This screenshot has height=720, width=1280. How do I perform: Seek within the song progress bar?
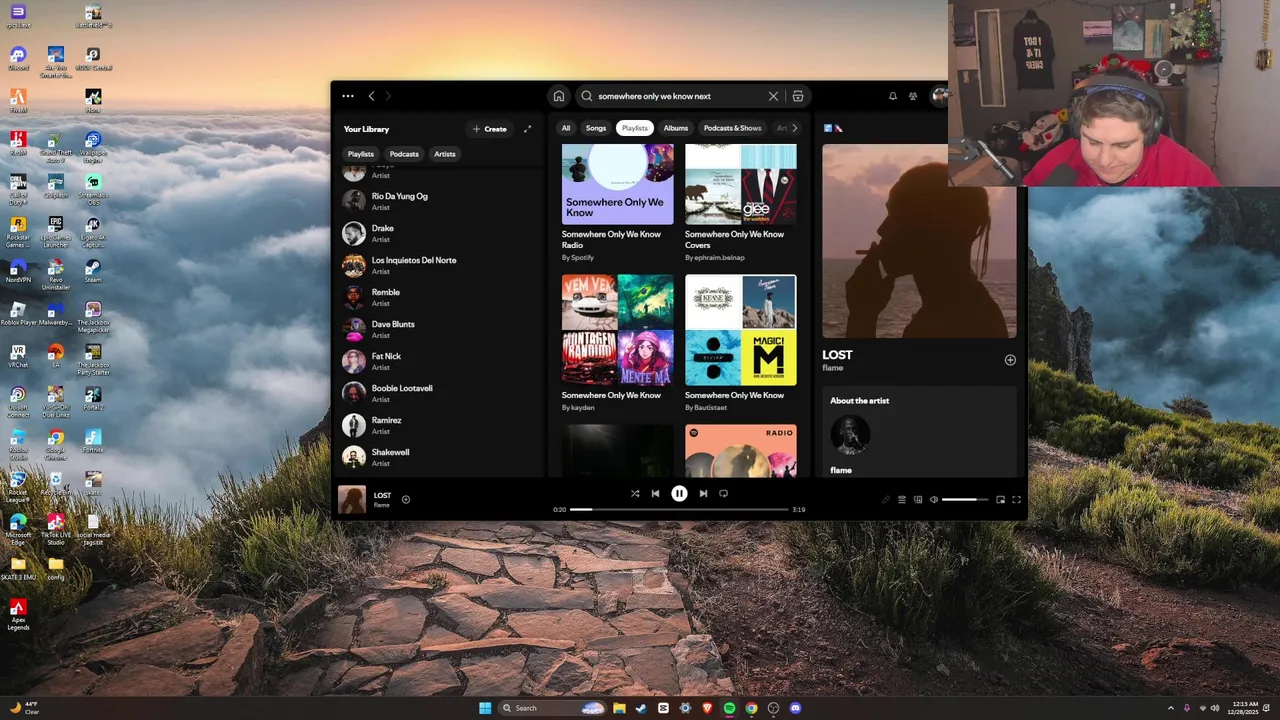click(679, 509)
